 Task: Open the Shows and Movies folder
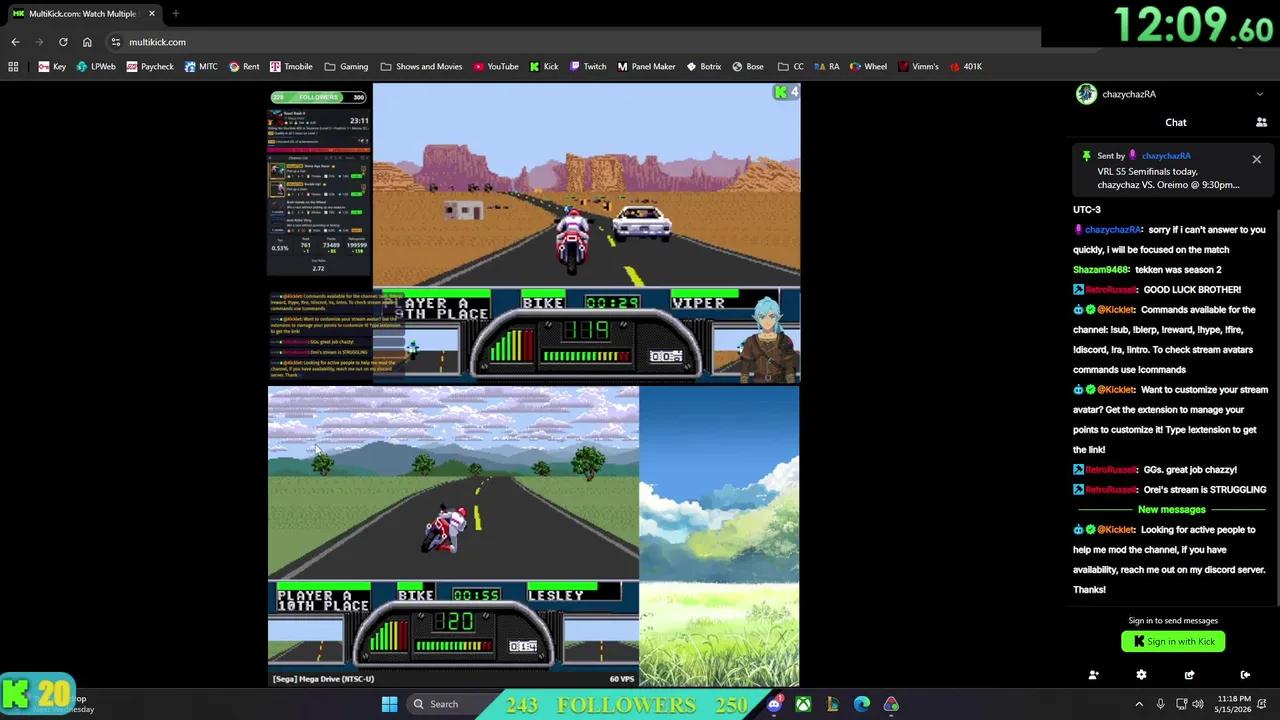pyautogui.click(x=421, y=67)
